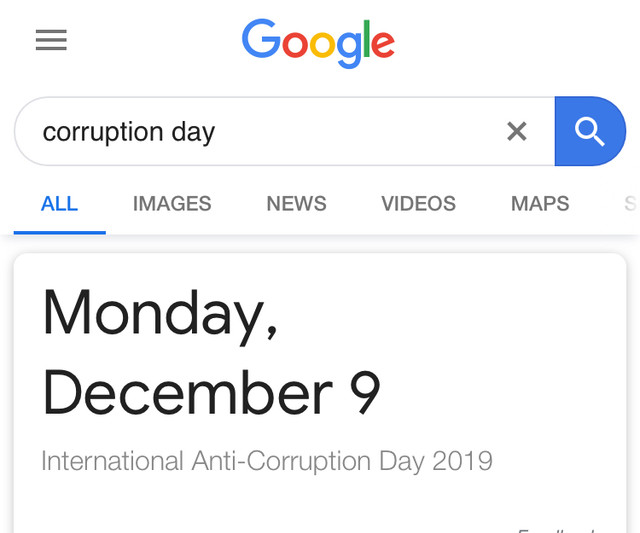Viewport: 640px width, 533px height.
Task: Click the Google logo
Action: tap(318, 43)
